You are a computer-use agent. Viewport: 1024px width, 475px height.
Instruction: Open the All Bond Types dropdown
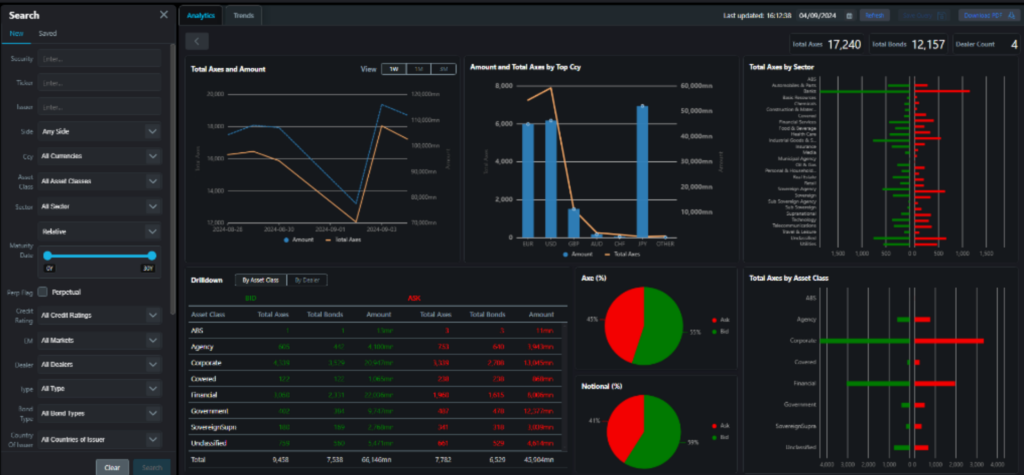pos(99,414)
